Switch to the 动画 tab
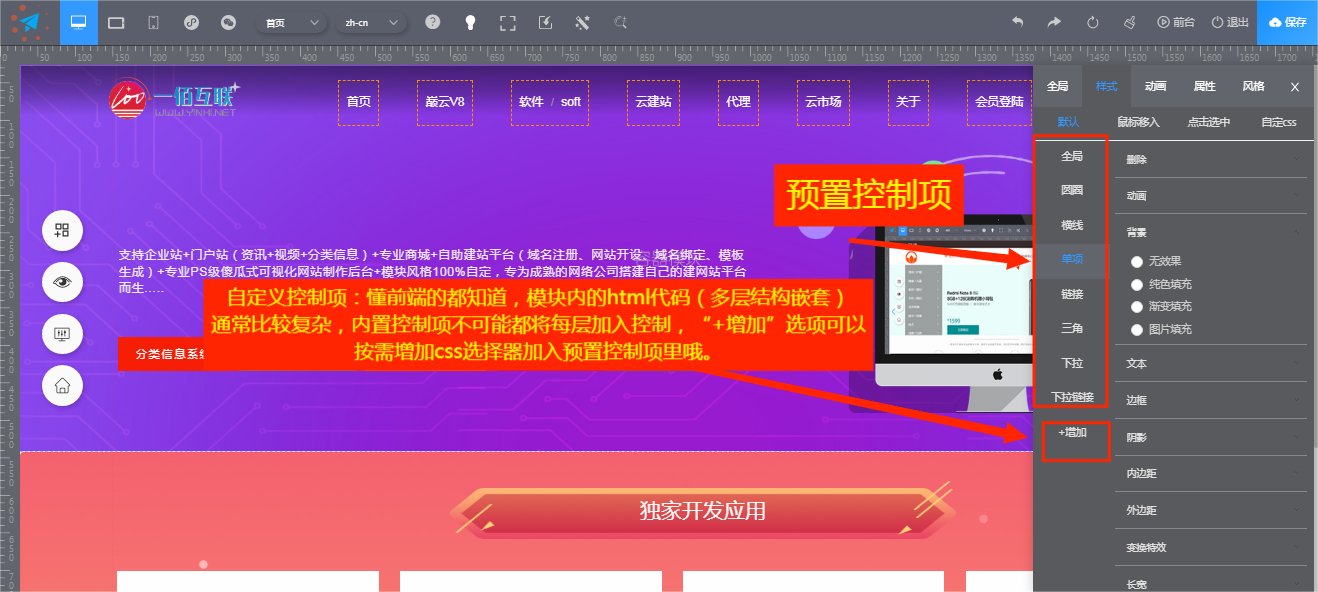 1155,86
